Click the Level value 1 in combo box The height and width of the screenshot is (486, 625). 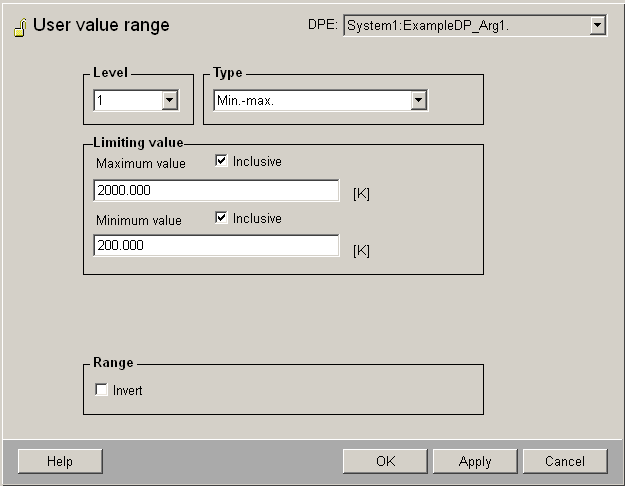[127, 100]
